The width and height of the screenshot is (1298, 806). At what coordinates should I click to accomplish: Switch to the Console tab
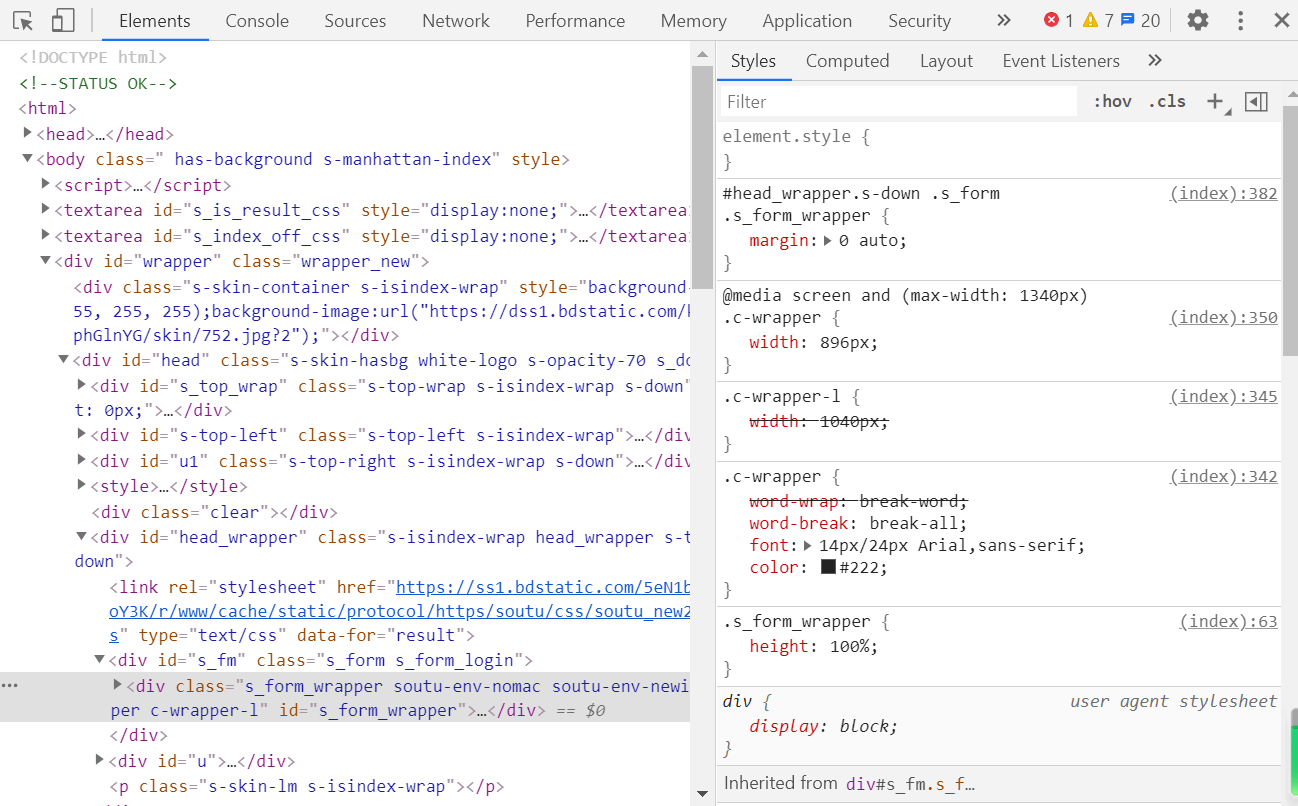tap(257, 20)
